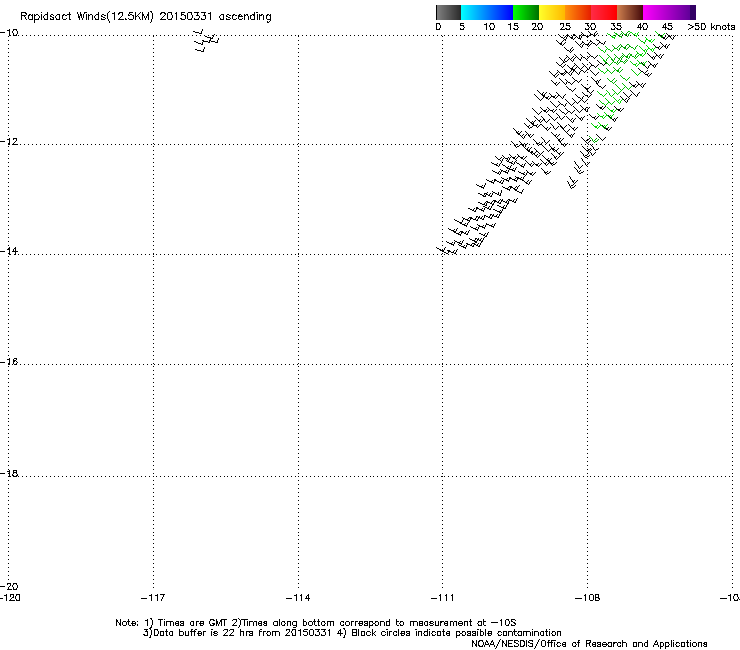Click the title 'Rapidsact Winds(12.5KM) 20150331 ascending'
This screenshot has width=740, height=650.
(146, 17)
